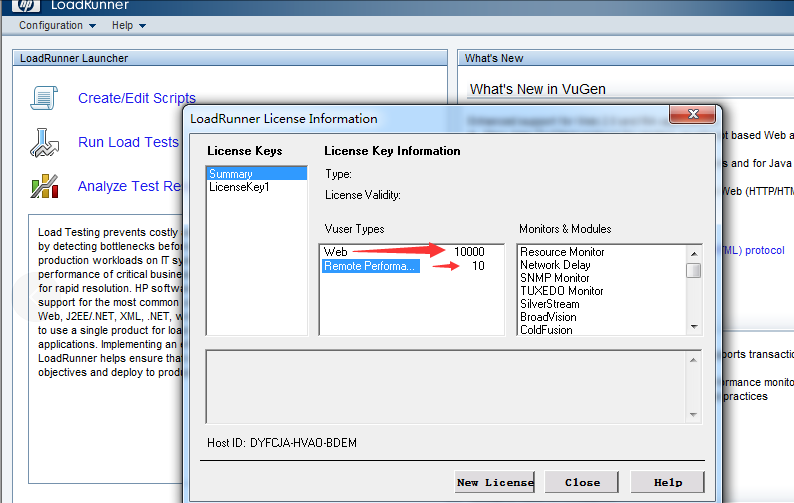Viewport: 794px width, 503px height.
Task: Click the Analyze Test Results chart icon
Action: point(44,186)
